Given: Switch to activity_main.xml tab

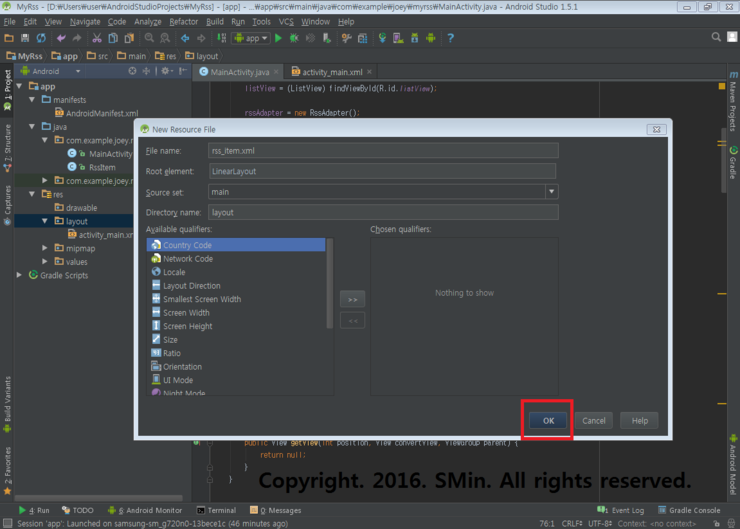Looking at the screenshot, I should [x=332, y=72].
